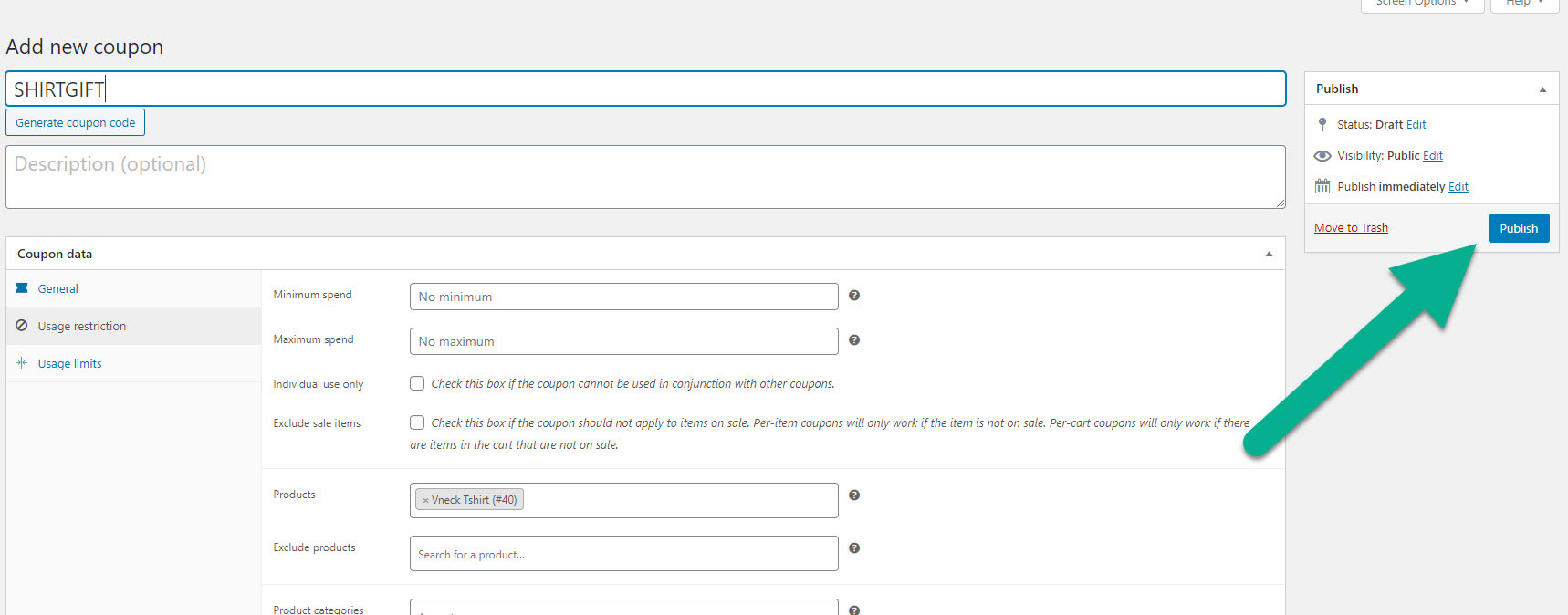Collapse the Coupon data panel arrow
The height and width of the screenshot is (615, 1568).
[1269, 255]
